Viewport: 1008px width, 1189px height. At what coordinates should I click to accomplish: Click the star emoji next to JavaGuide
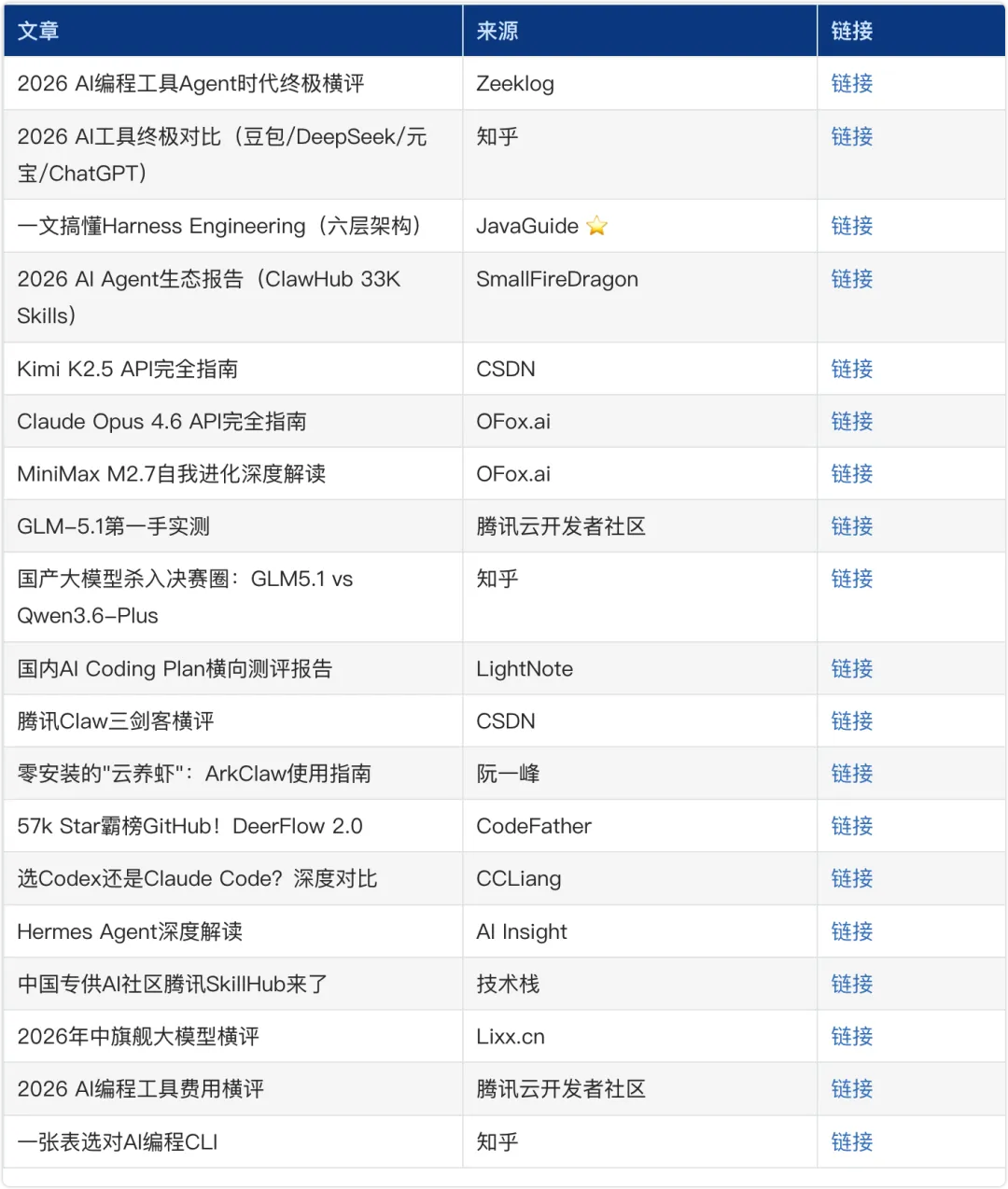[597, 226]
